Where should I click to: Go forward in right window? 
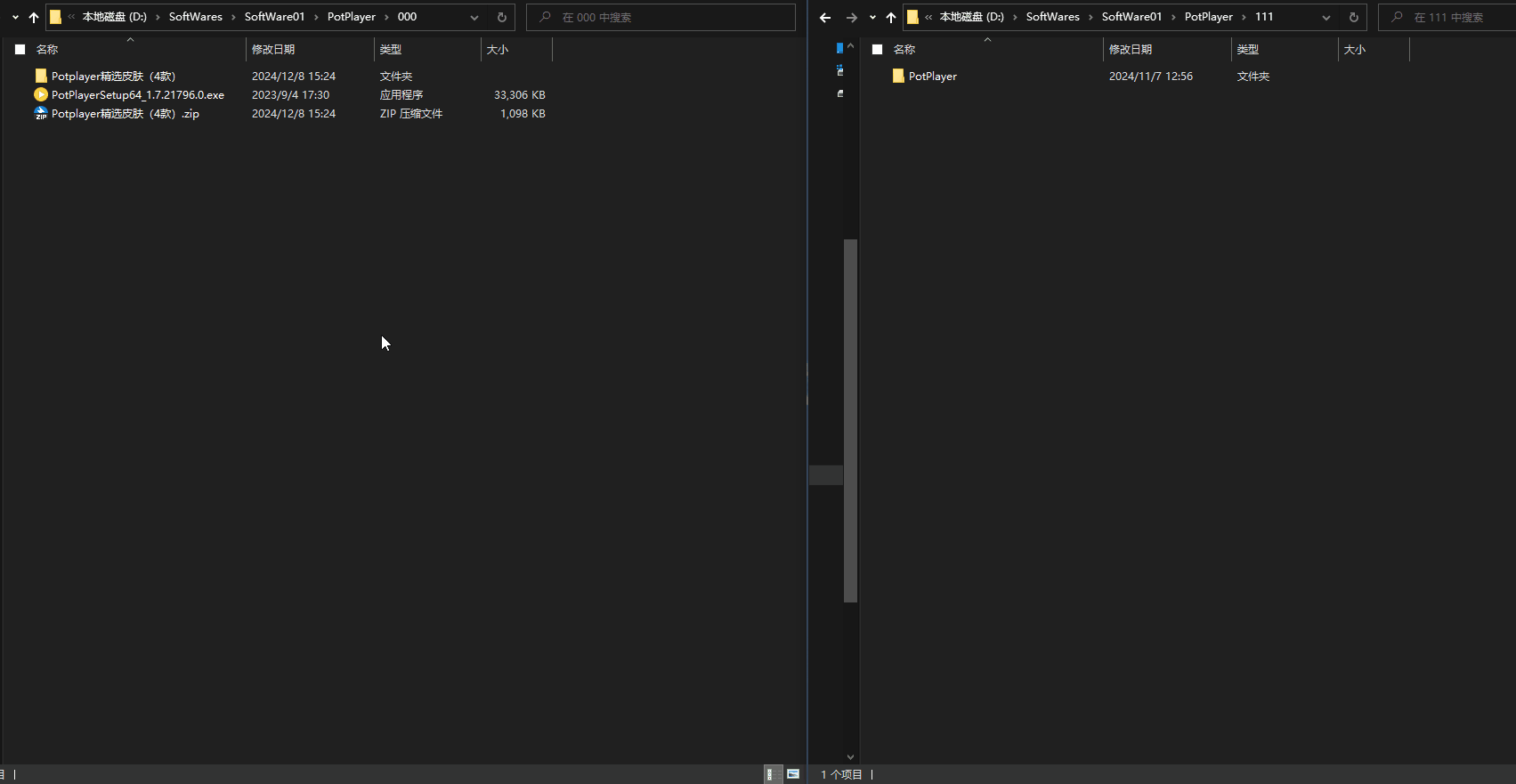pyautogui.click(x=852, y=17)
